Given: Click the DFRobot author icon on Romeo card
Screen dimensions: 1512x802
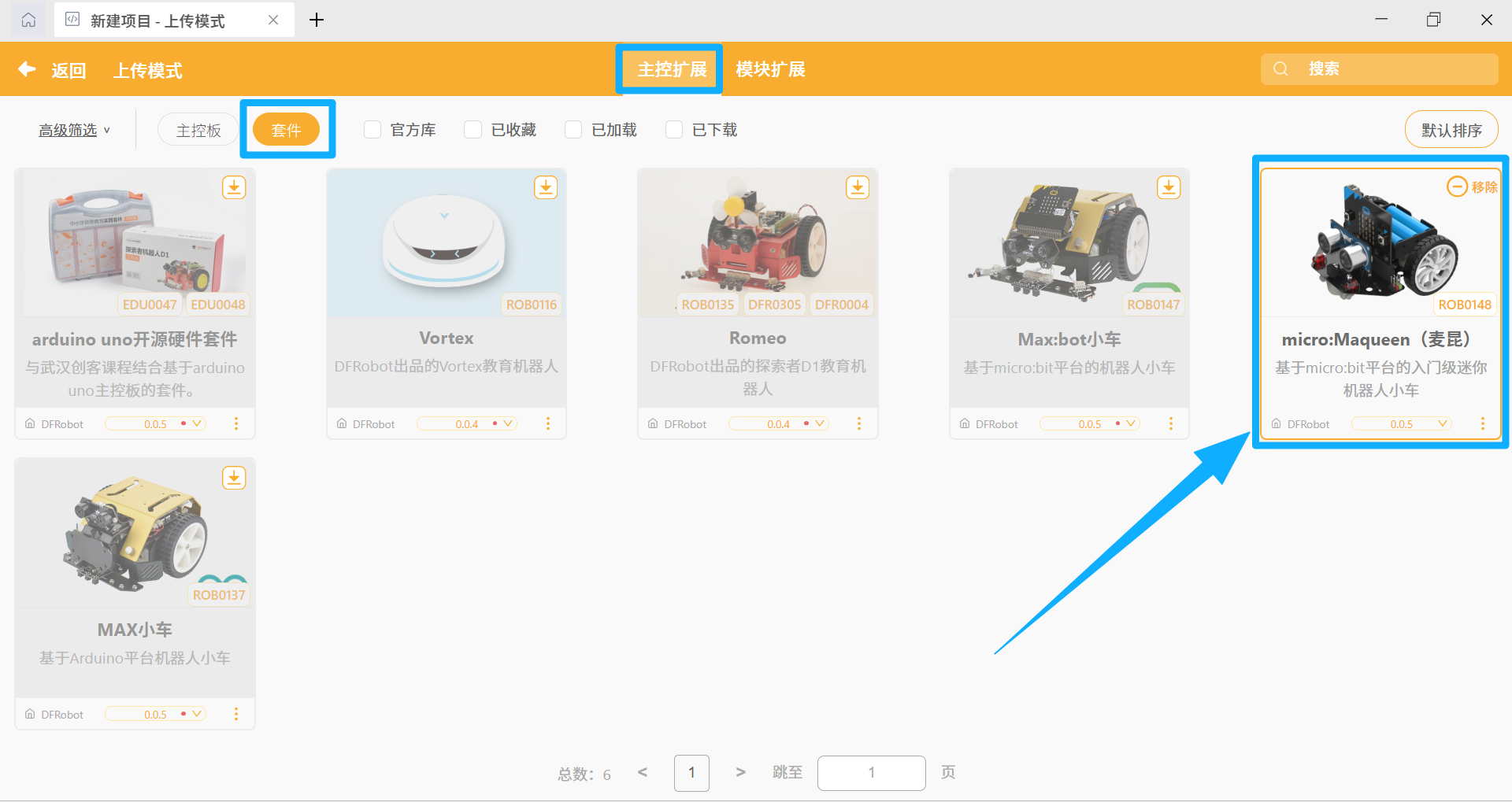Looking at the screenshot, I should [x=653, y=423].
